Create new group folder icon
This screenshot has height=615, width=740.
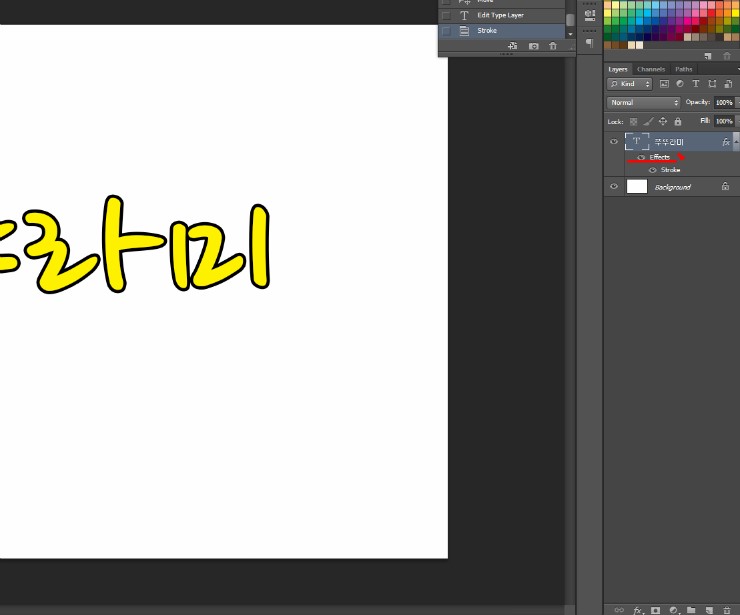coord(691,610)
